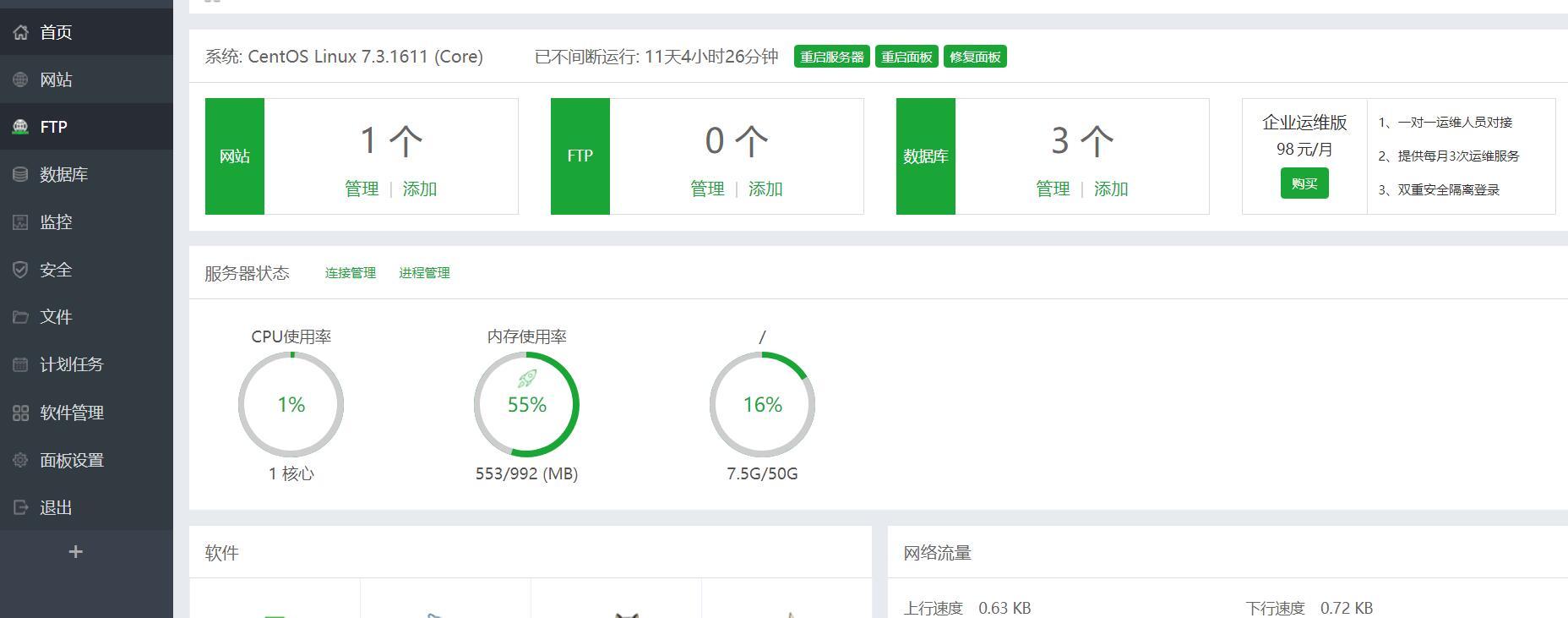Click 98 元/月 price text

pyautogui.click(x=1304, y=150)
